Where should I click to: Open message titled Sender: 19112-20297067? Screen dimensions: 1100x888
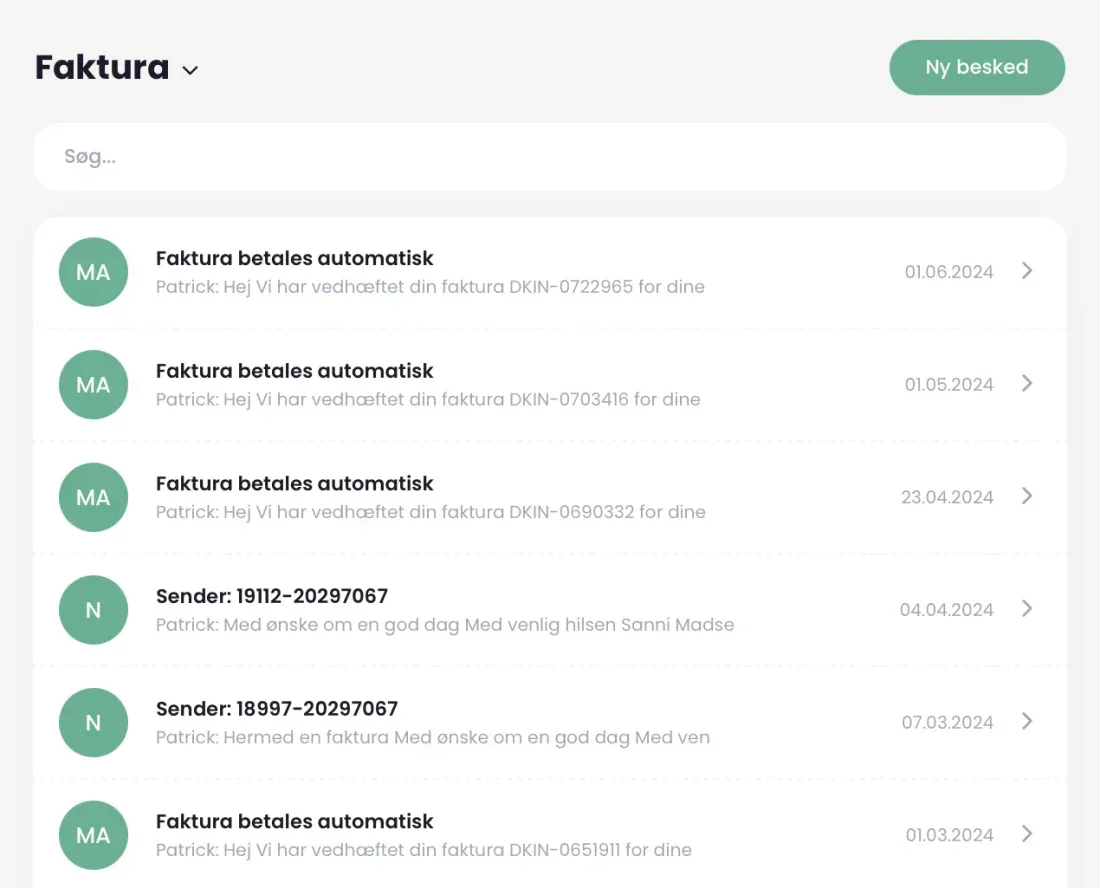click(x=550, y=610)
